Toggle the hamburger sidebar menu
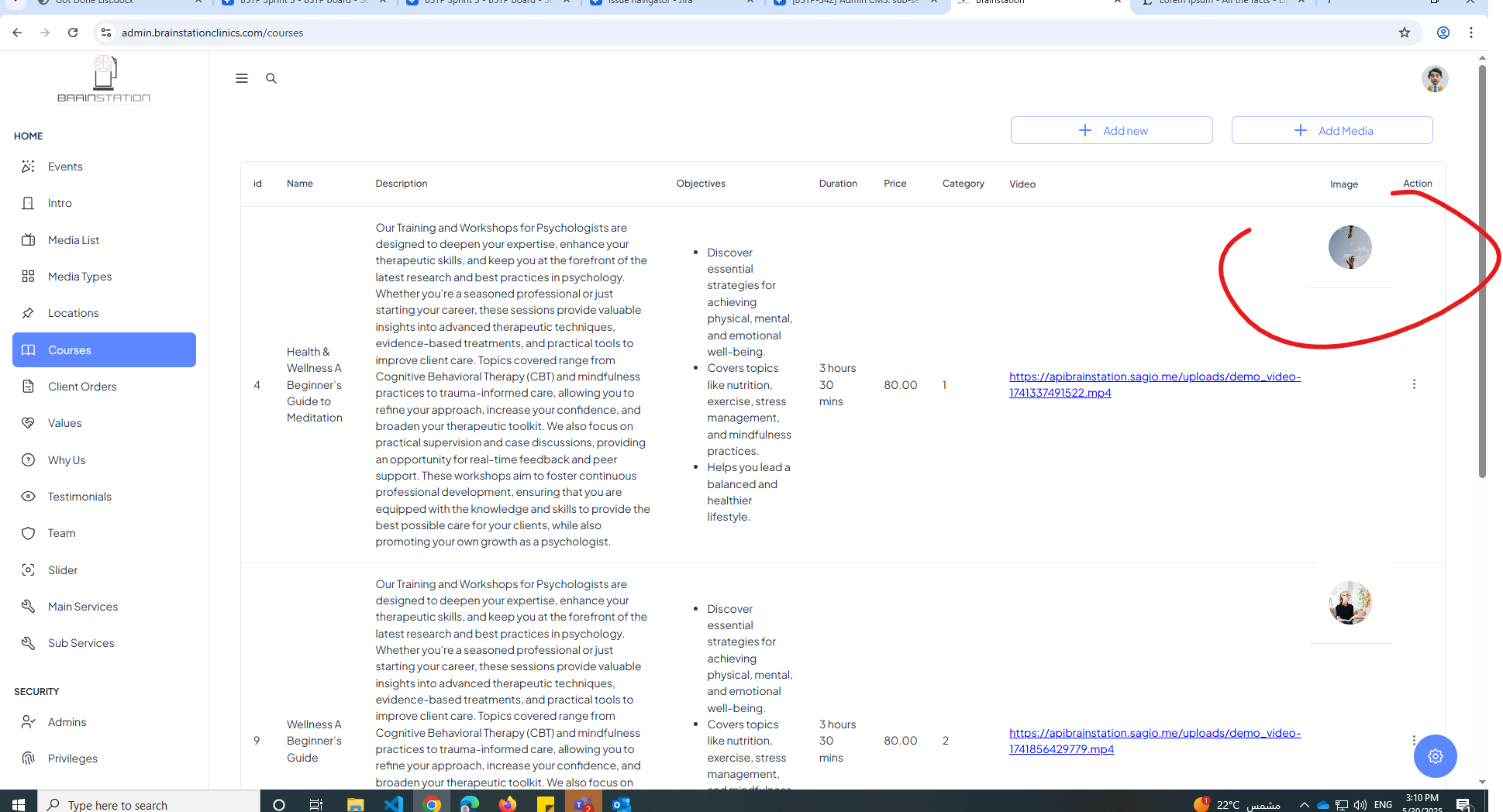Image resolution: width=1503 pixels, height=812 pixels. tap(242, 78)
